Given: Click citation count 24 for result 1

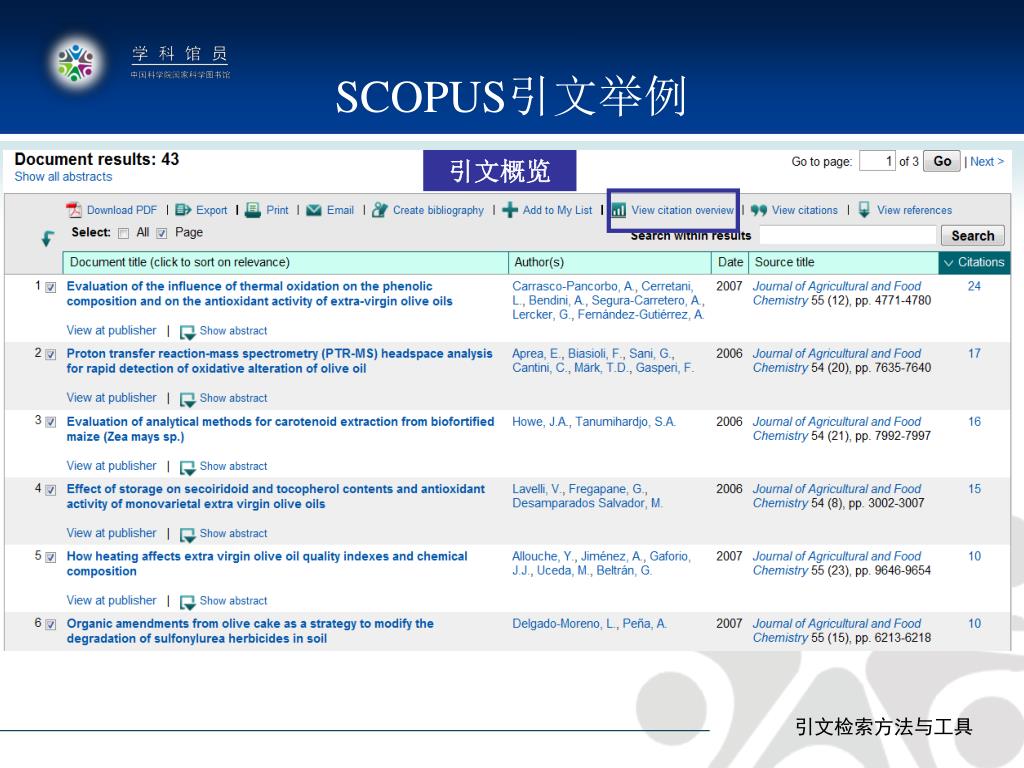Looking at the screenshot, I should click(974, 286).
